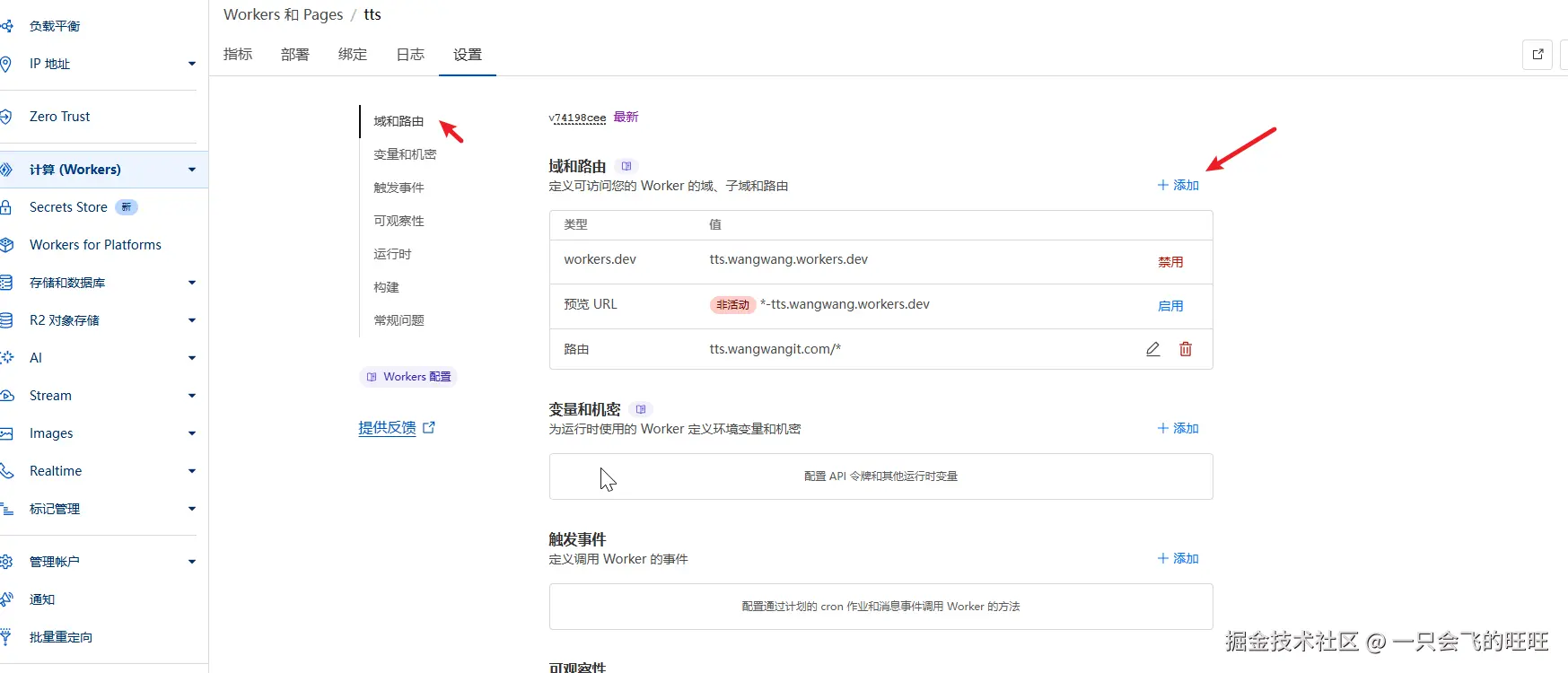Expand the 标记管理 menu arrow
The height and width of the screenshot is (673, 1568).
(192, 509)
